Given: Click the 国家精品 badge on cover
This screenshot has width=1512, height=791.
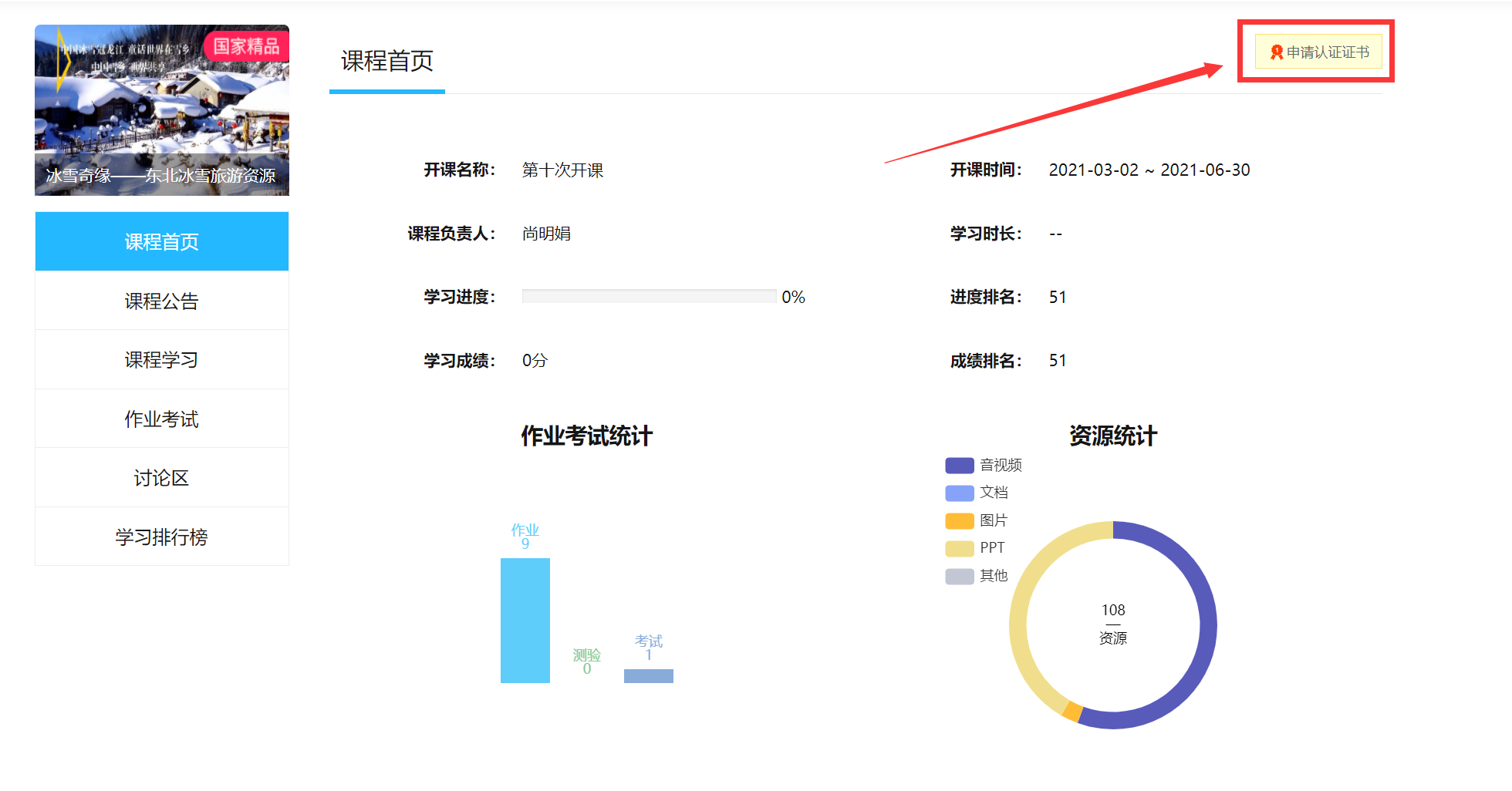Looking at the screenshot, I should pos(246,46).
